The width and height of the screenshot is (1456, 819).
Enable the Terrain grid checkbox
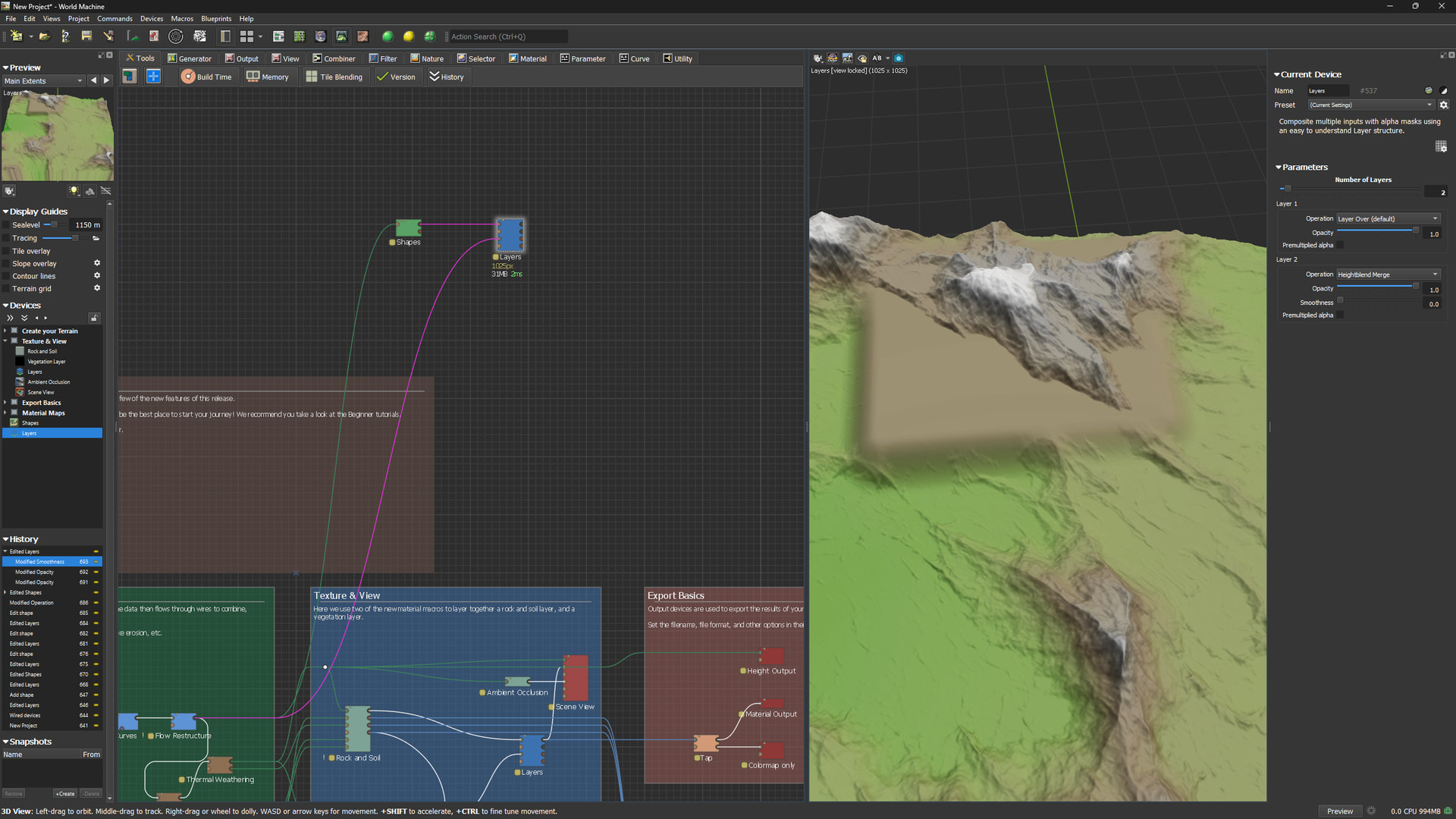7,289
